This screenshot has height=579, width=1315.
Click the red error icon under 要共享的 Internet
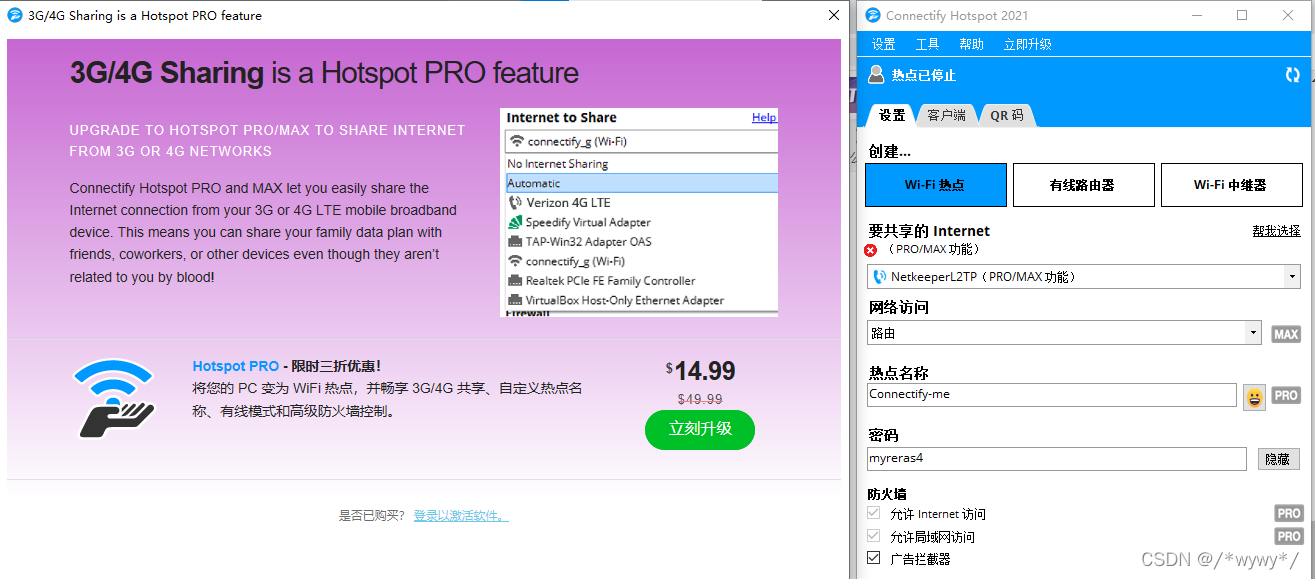870,249
